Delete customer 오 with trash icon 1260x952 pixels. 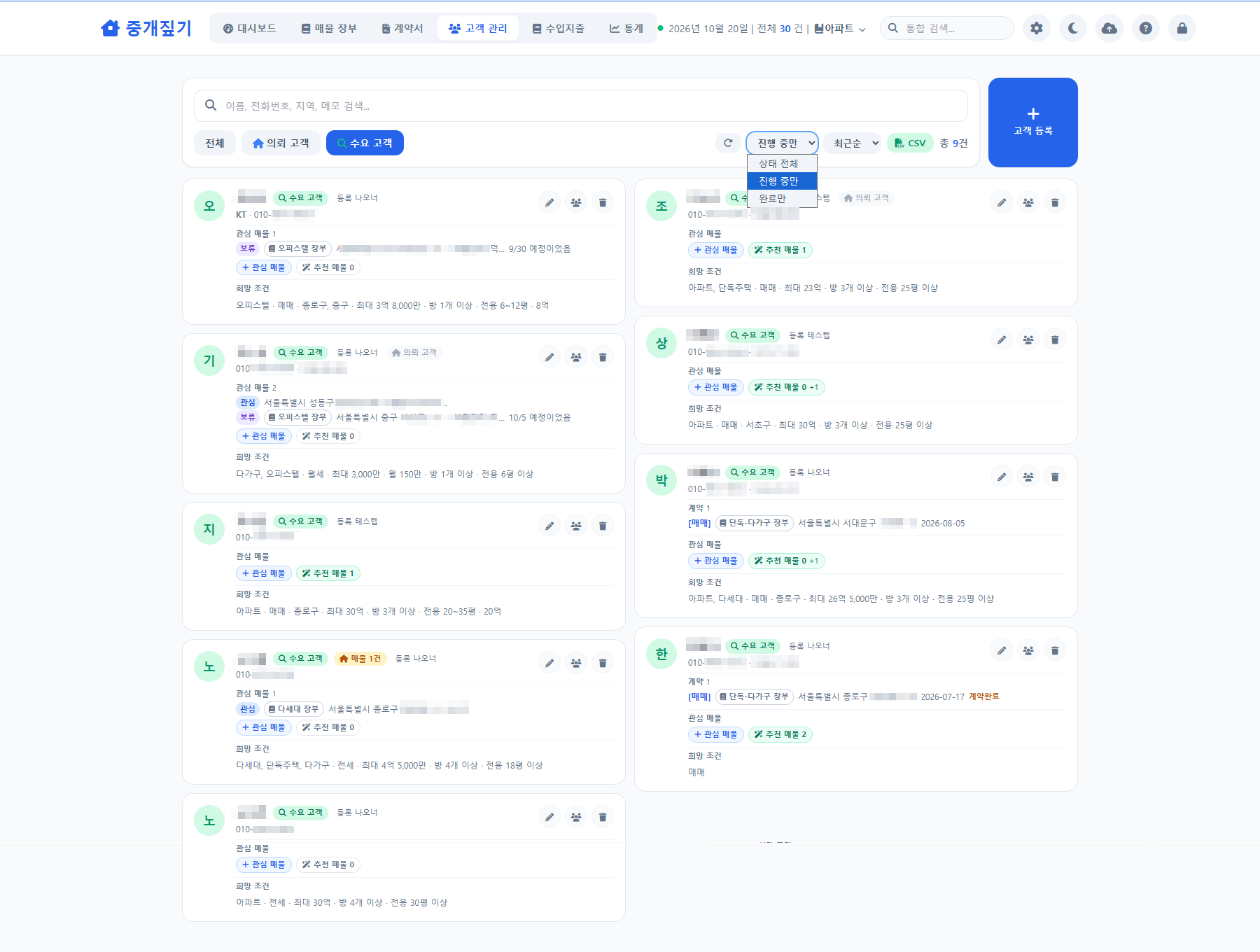pyautogui.click(x=603, y=202)
